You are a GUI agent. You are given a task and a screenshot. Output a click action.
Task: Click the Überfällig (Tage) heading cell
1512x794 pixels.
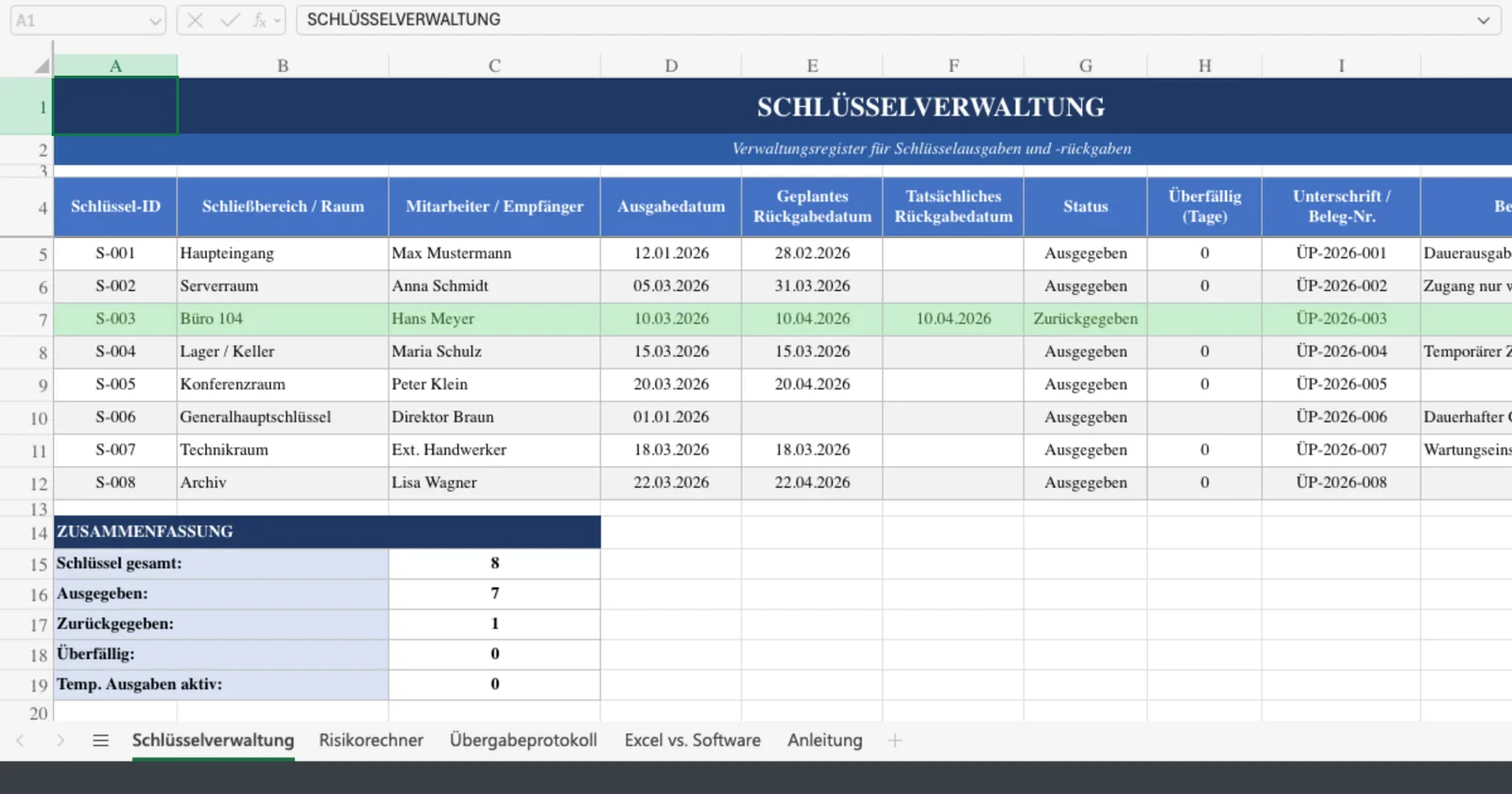pyautogui.click(x=1205, y=206)
